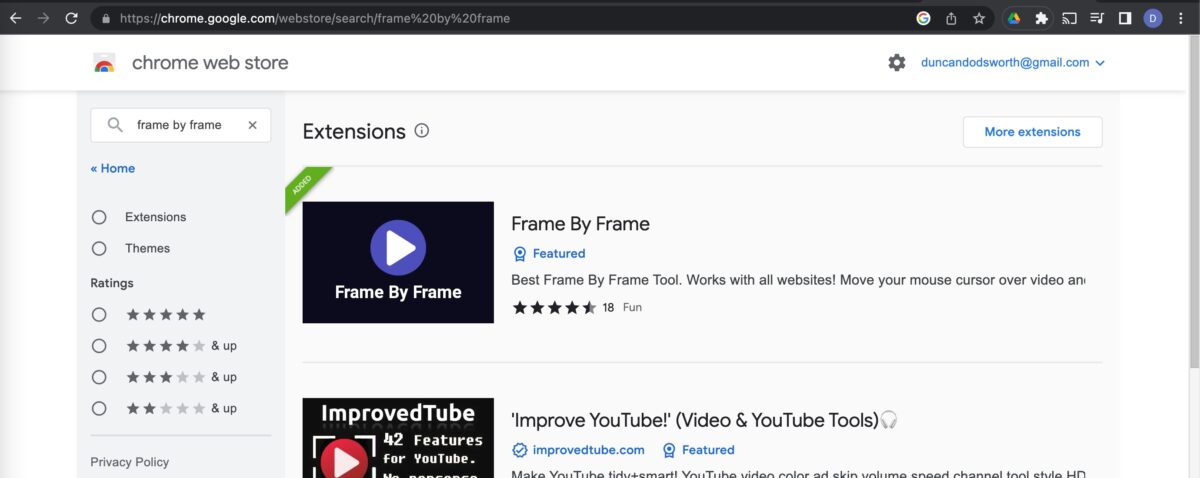Viewport: 1200px width, 478px height.
Task: Reload the Chrome Web Store page
Action: pos(71,18)
